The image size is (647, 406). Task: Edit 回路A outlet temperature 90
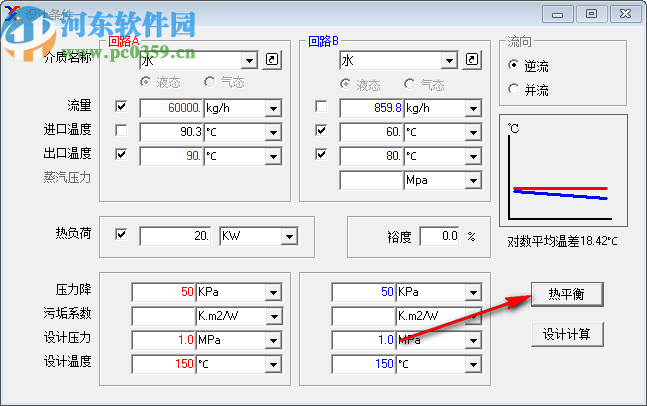coord(171,156)
